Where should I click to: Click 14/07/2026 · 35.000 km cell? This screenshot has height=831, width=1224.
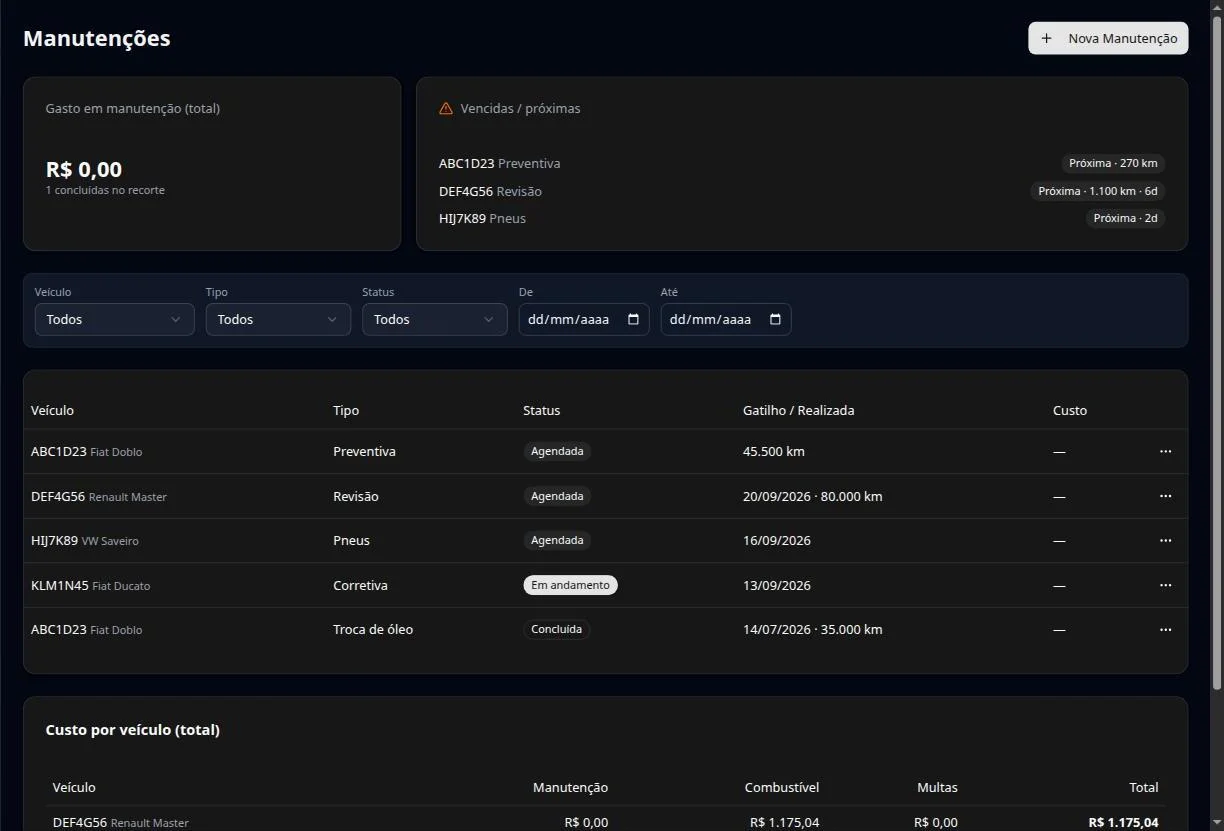(813, 629)
